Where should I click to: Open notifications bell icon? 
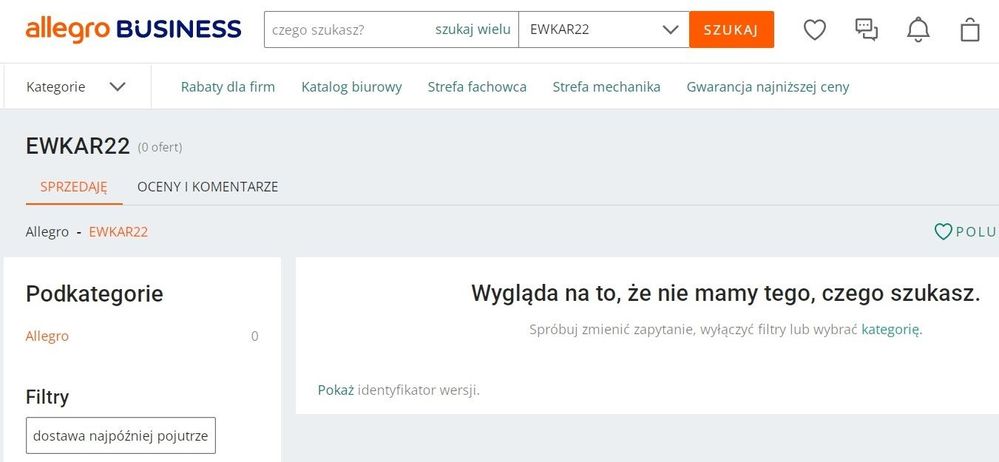(x=918, y=29)
